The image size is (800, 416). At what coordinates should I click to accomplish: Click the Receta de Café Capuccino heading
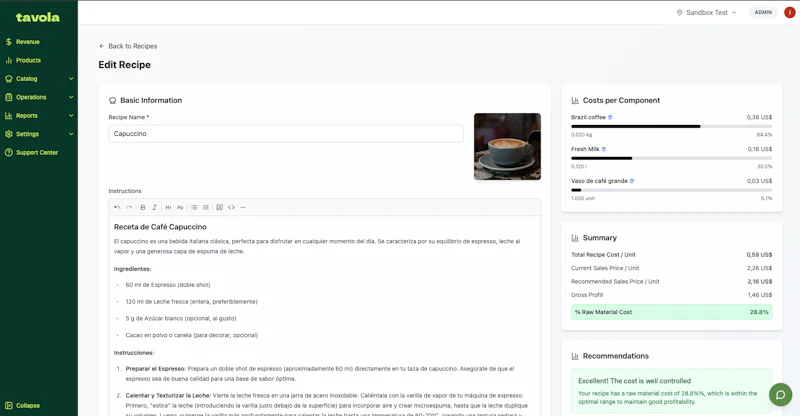coord(160,227)
